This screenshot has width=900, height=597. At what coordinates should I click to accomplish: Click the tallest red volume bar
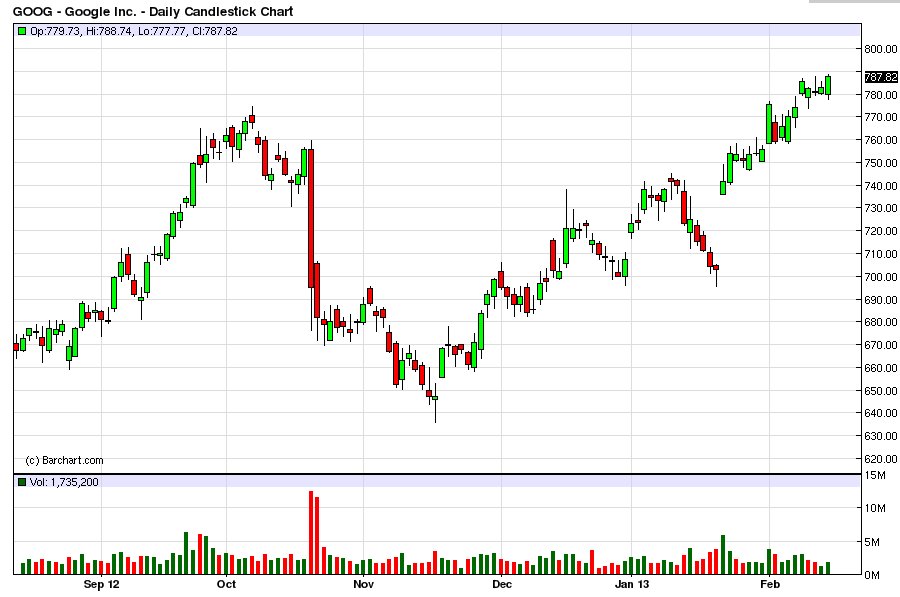tap(311, 533)
